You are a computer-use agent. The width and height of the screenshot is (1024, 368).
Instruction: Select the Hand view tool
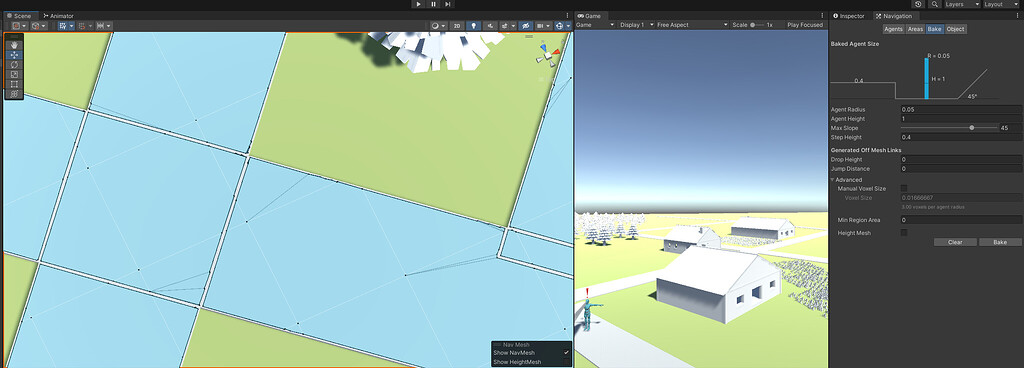pos(14,45)
